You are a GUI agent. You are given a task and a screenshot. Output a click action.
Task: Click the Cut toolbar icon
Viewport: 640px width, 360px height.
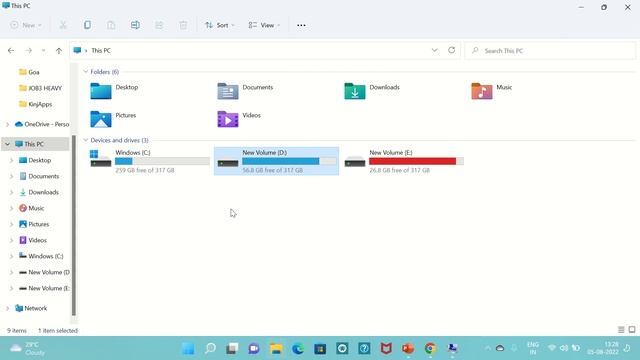pos(63,25)
